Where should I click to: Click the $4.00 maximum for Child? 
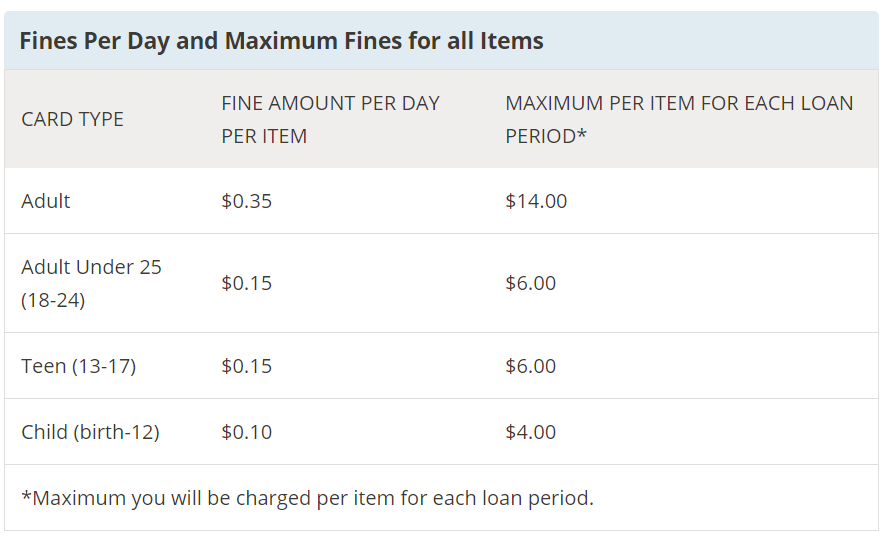pyautogui.click(x=531, y=432)
